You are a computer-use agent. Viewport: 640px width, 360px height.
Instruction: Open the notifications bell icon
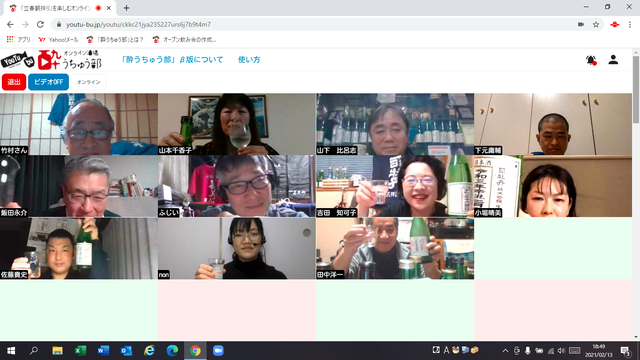[591, 60]
